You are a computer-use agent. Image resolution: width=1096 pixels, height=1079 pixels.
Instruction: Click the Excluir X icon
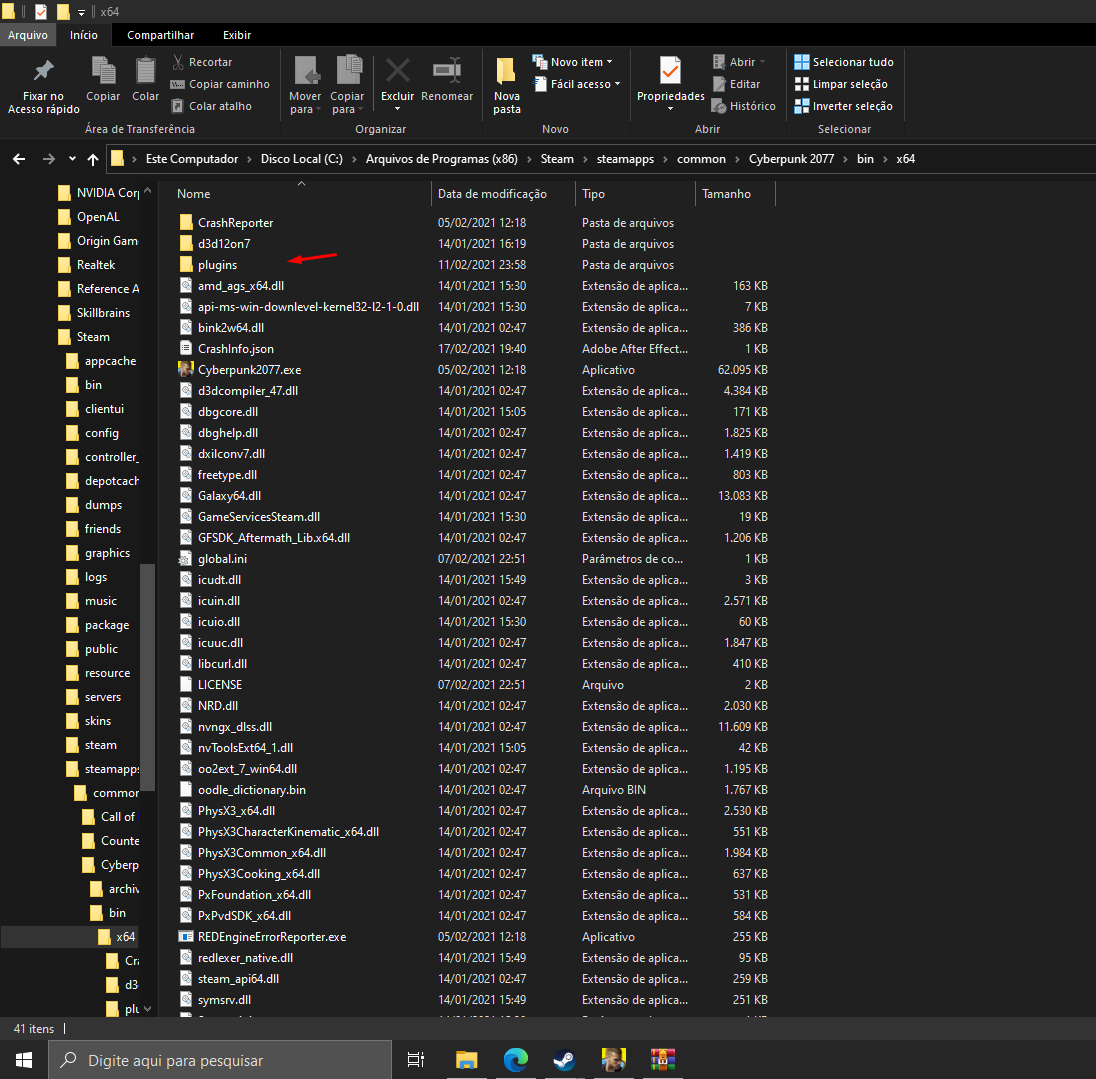(x=398, y=71)
